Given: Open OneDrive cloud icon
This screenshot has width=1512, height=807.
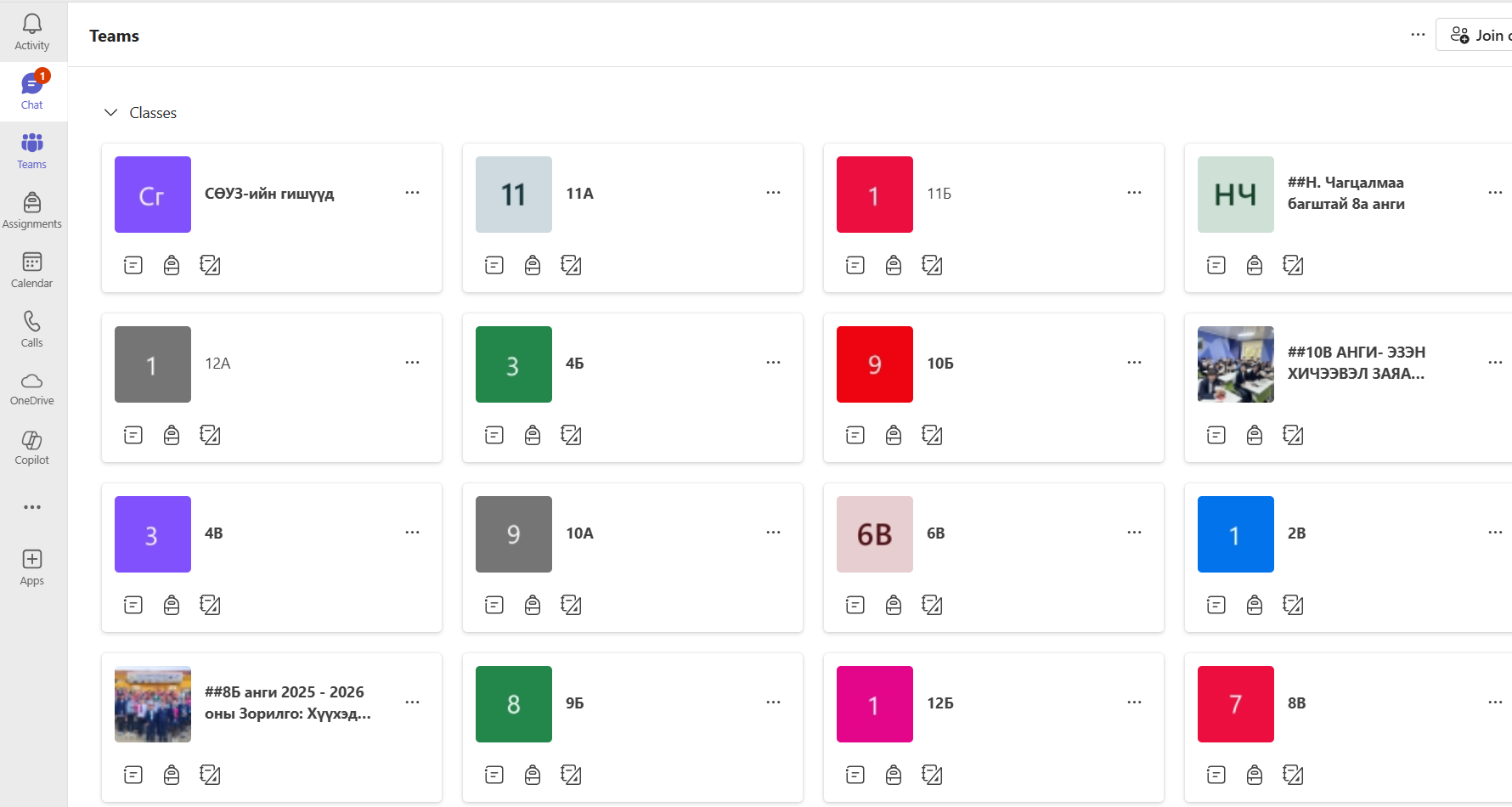Looking at the screenshot, I should [32, 388].
